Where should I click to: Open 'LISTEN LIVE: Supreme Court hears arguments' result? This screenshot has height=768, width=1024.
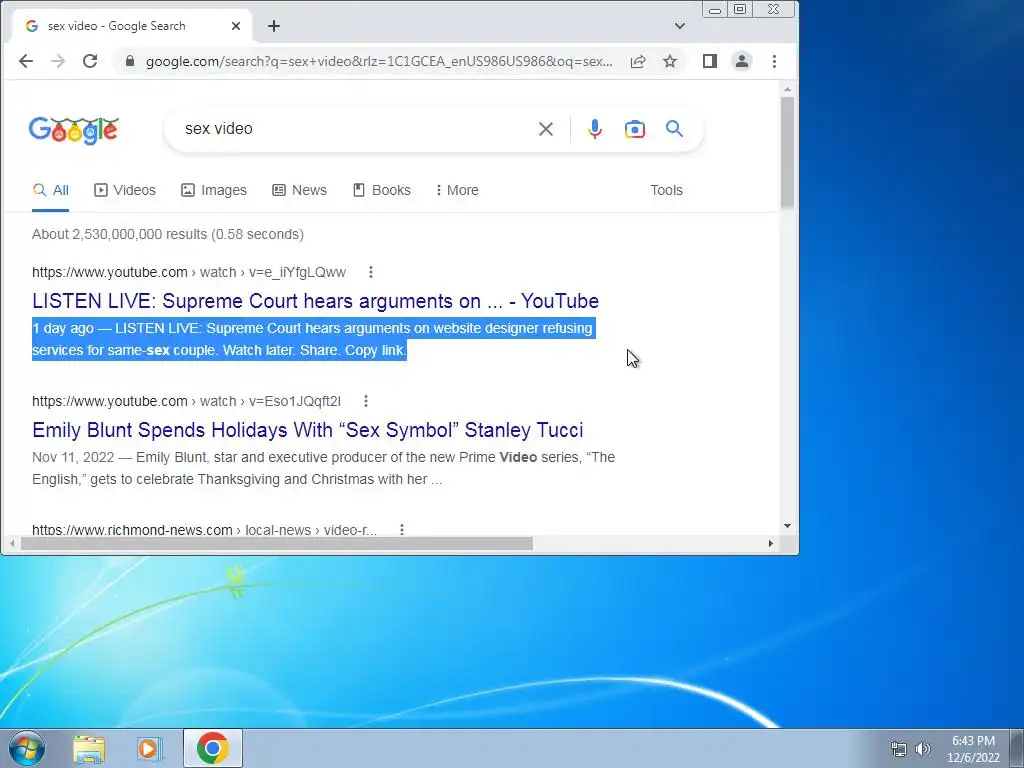[x=315, y=301]
